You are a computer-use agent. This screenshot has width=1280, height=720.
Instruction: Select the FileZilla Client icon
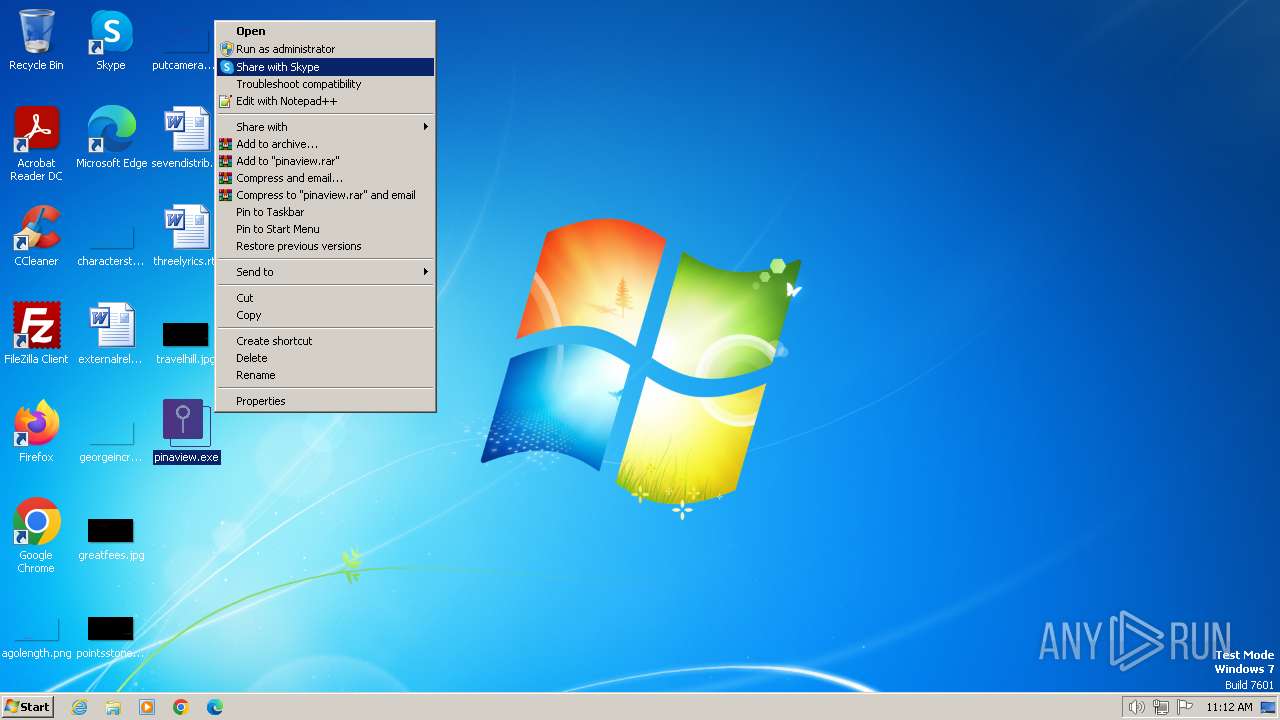point(36,334)
